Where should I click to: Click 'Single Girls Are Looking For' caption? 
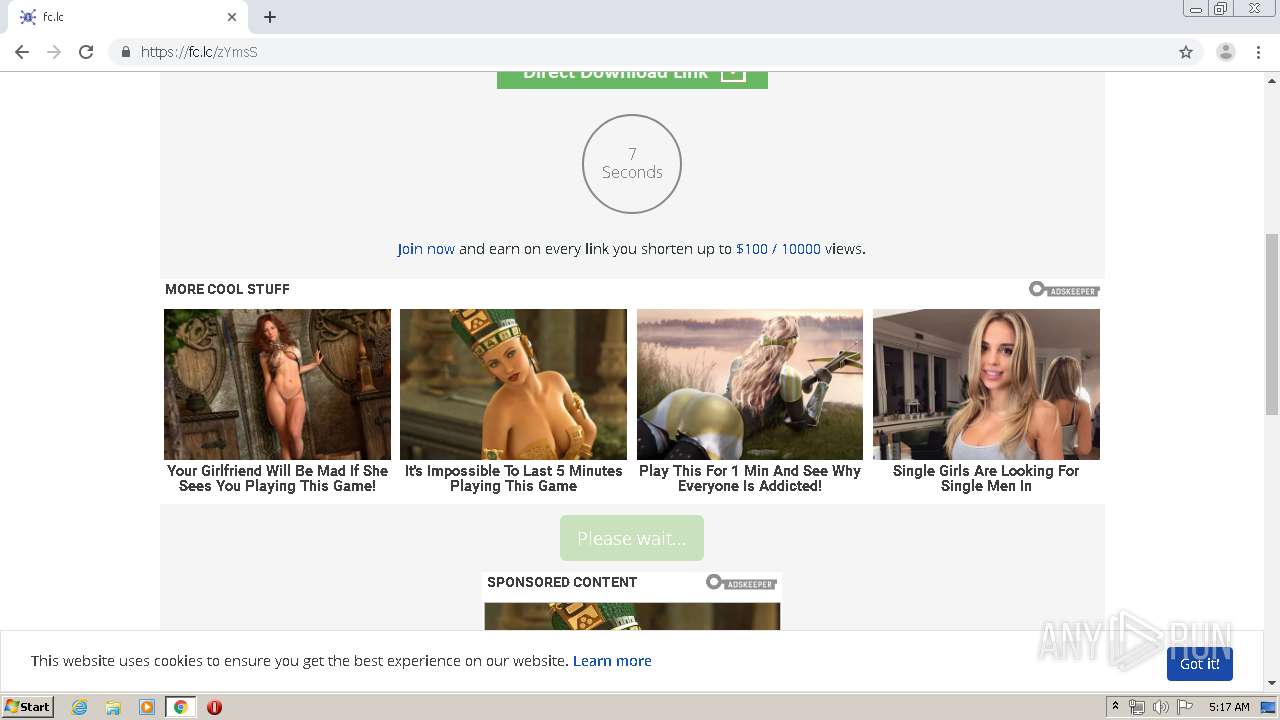(x=986, y=478)
